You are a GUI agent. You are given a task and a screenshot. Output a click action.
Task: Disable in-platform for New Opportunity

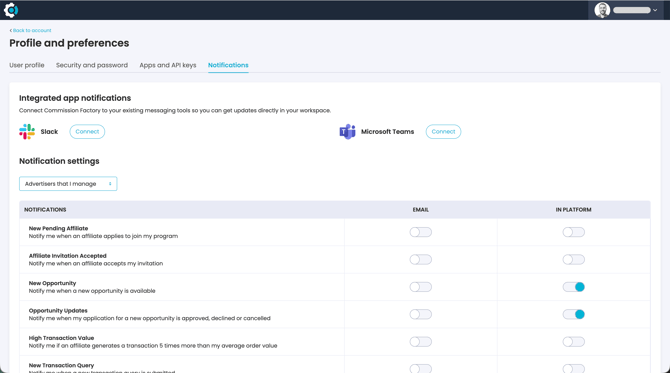[573, 287]
